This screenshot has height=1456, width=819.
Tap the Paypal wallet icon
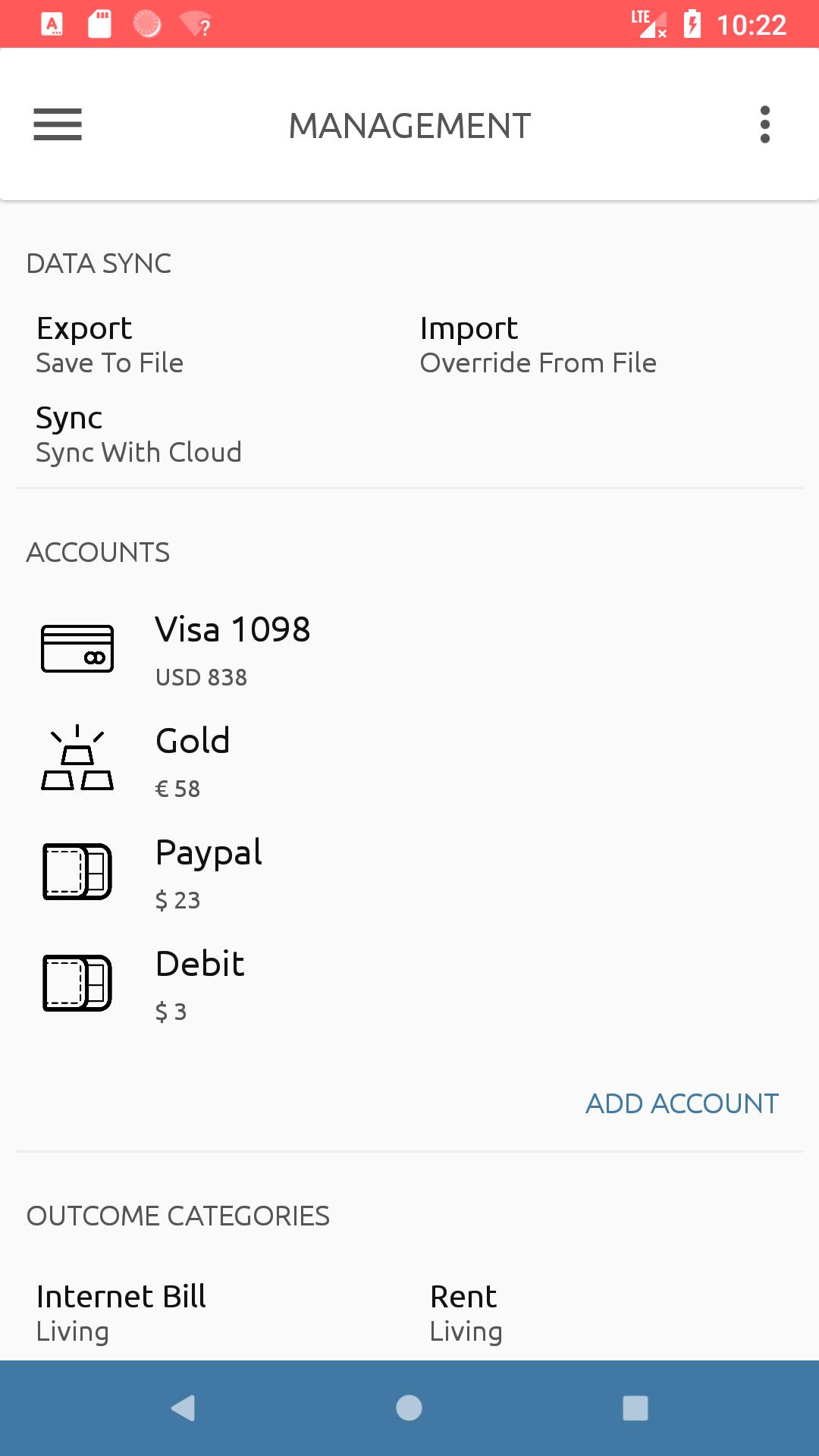pos(77,871)
